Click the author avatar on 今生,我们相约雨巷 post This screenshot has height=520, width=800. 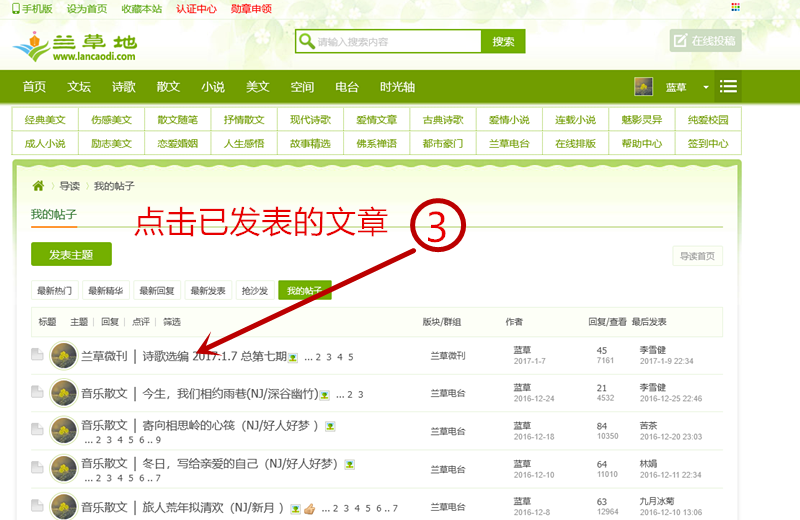click(x=64, y=393)
